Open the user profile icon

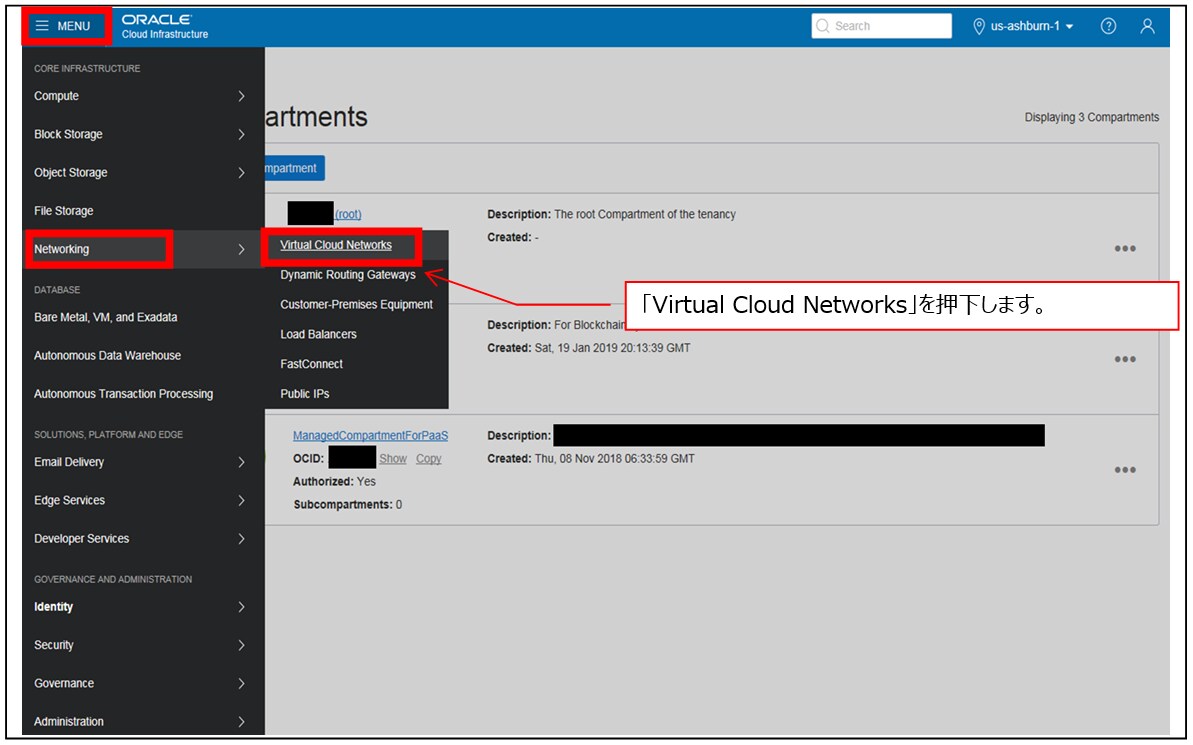tap(1147, 26)
